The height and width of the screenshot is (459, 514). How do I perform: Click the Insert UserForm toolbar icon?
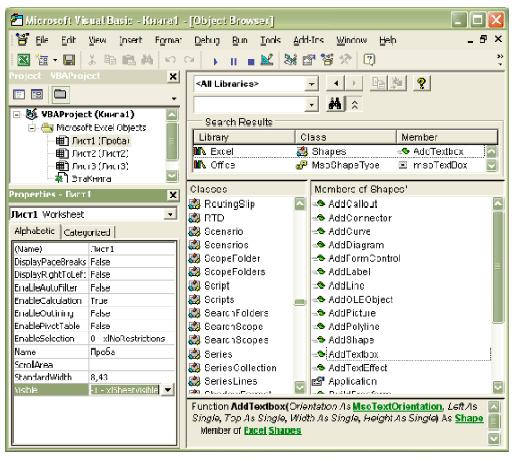pyautogui.click(x=43, y=60)
